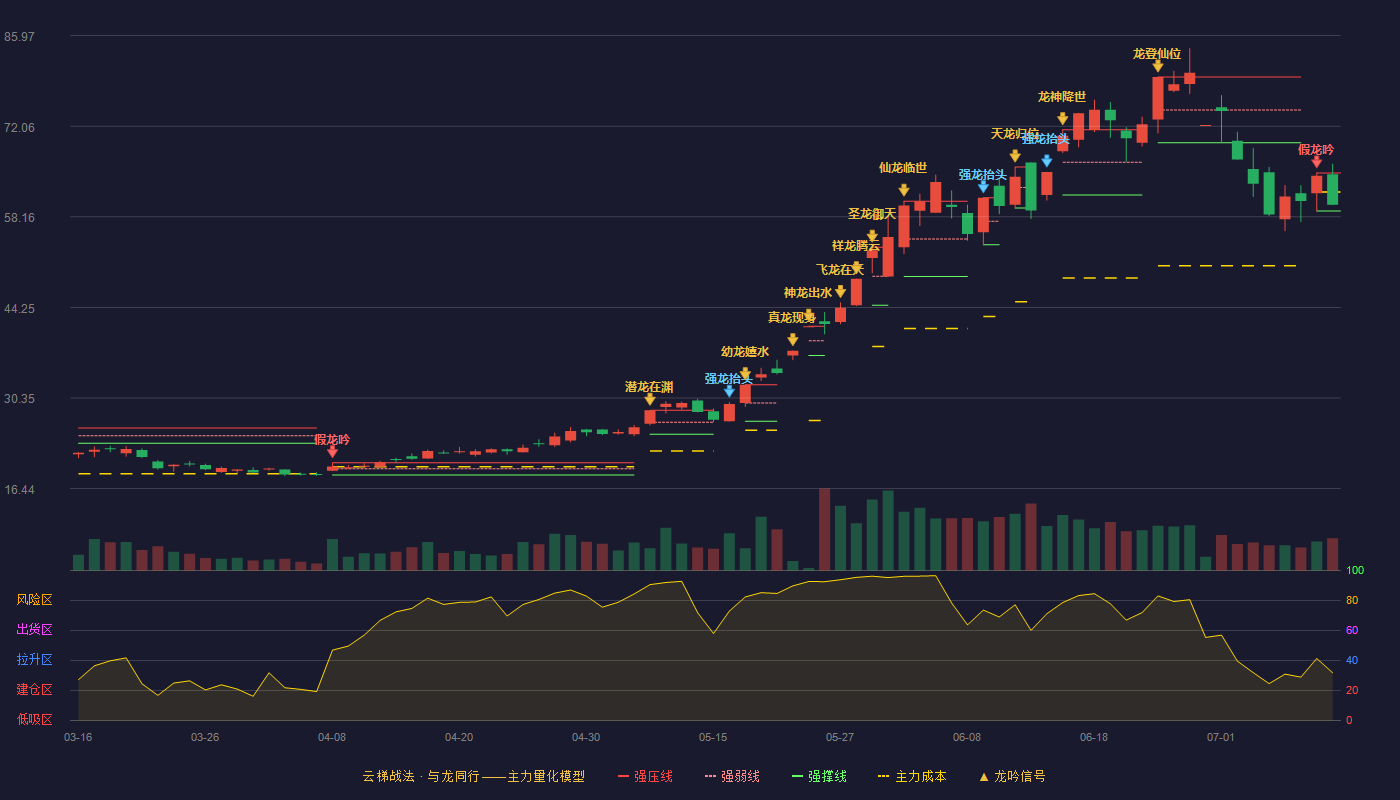
Task: Click the 强龙抬头 marker right of 仙龙临世
Action: point(983,187)
